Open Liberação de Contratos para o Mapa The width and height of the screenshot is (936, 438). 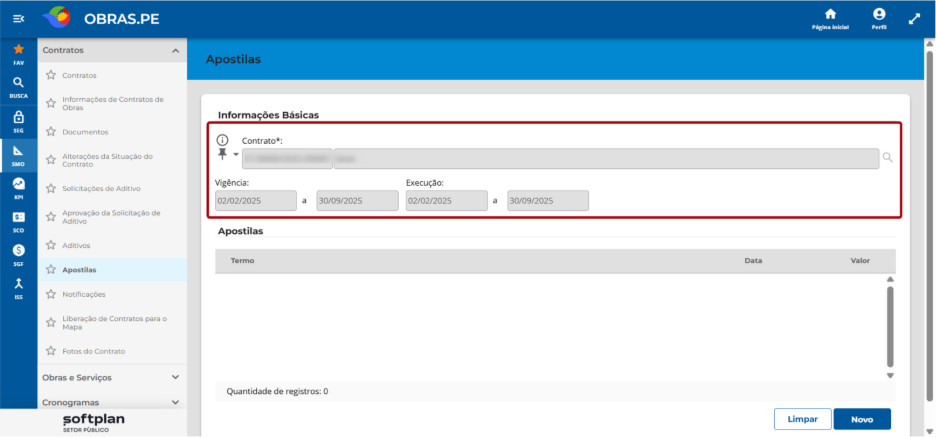[x=115, y=323]
